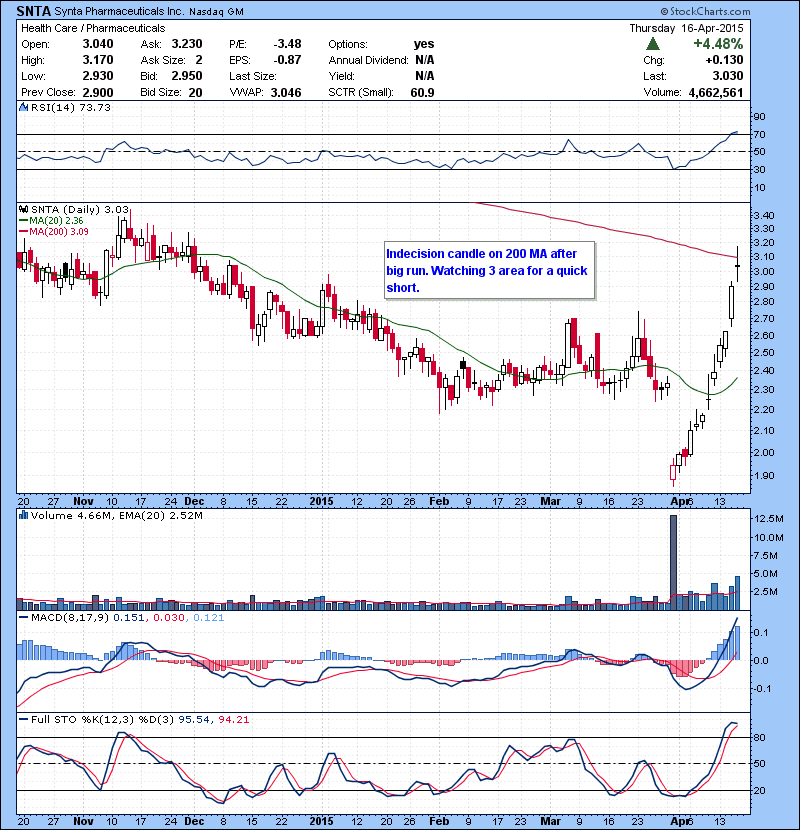Image resolution: width=800 pixels, height=830 pixels.
Task: Click the Volume 4.66M, EMA(20) 2.52M label
Action: (x=116, y=515)
